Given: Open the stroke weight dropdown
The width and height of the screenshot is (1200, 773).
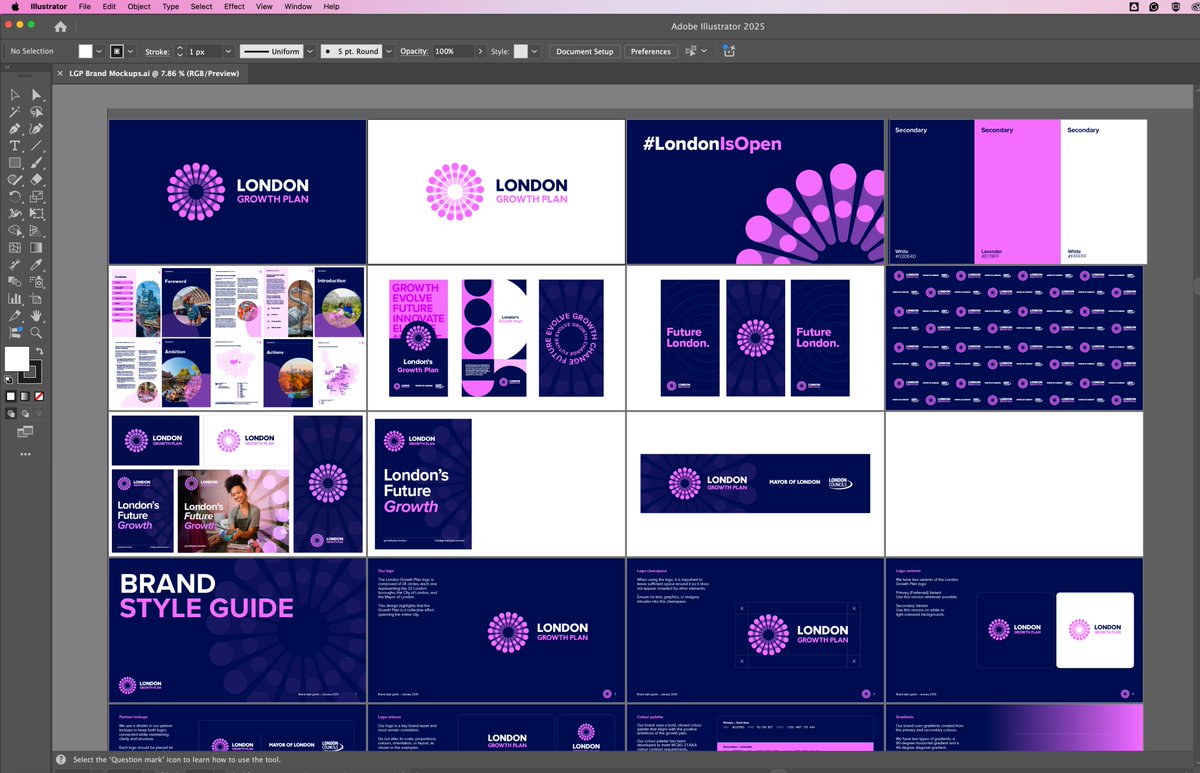Looking at the screenshot, I should click(228, 51).
